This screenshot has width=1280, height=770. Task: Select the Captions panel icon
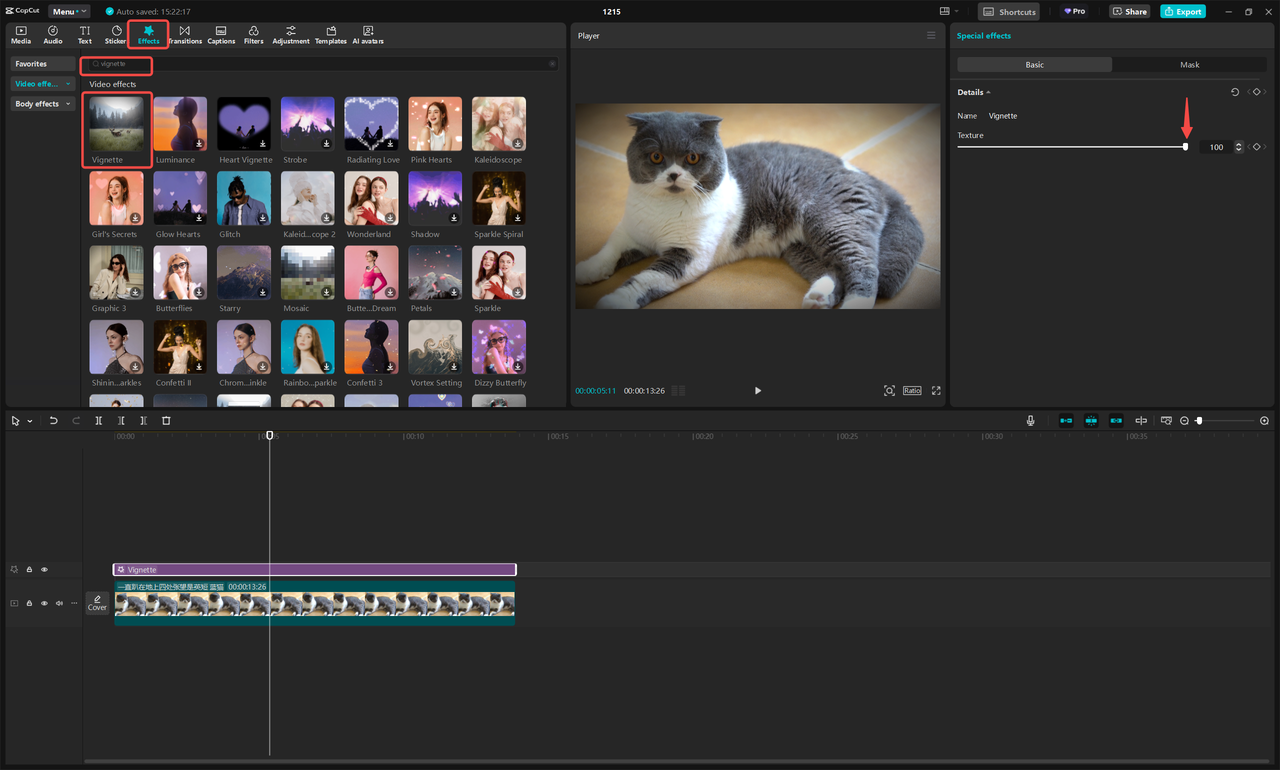tap(221, 33)
